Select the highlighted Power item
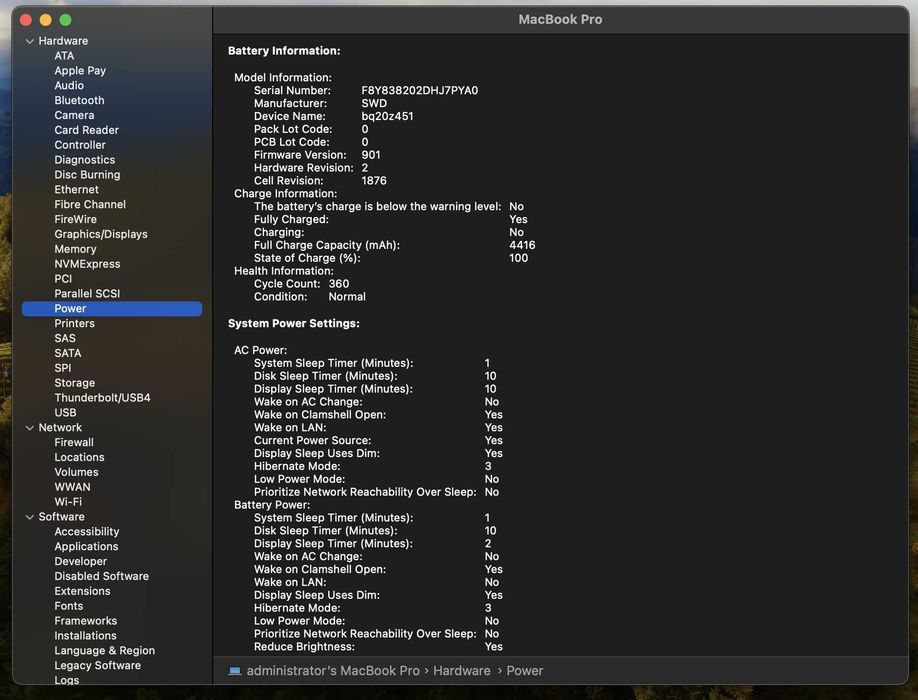The image size is (918, 700). click(112, 308)
